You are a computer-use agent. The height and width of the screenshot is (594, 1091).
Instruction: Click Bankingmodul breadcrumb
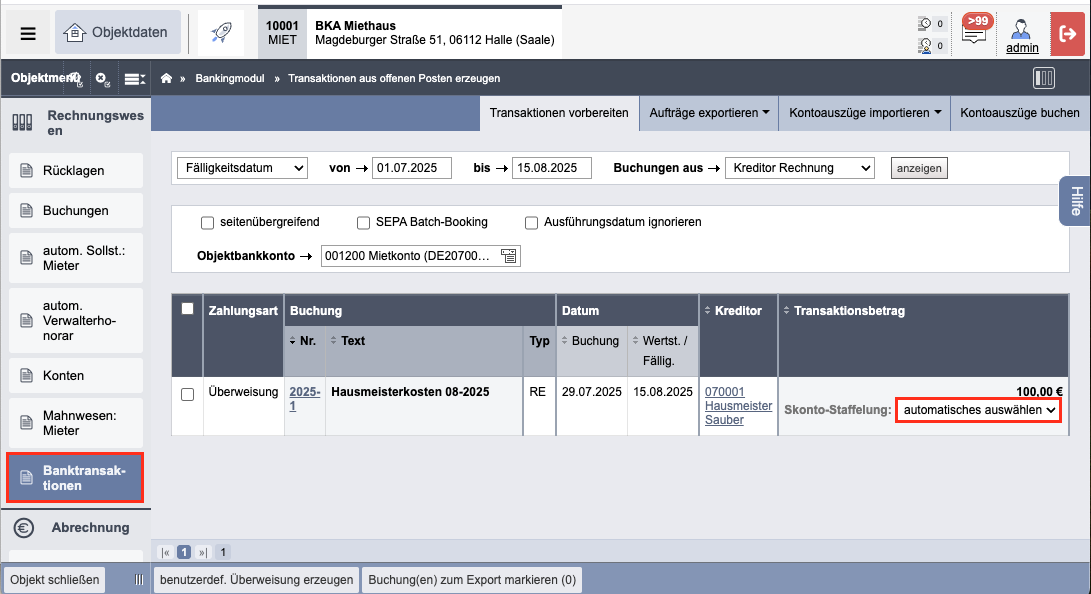tap(230, 79)
